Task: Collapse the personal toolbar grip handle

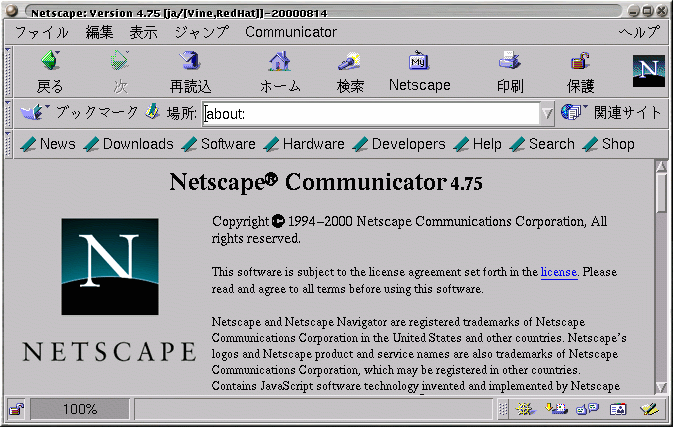Action: tap(8, 144)
